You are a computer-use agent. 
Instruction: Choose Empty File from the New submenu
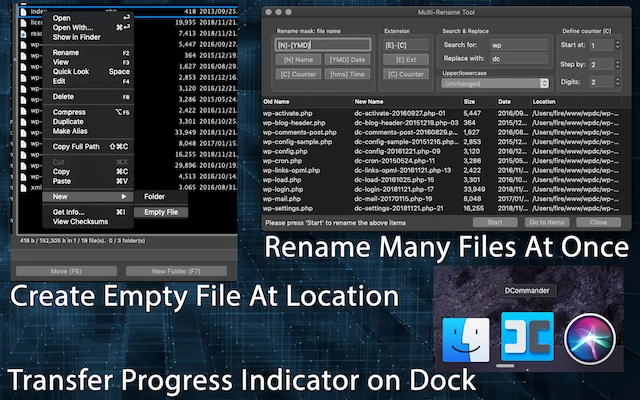point(161,212)
